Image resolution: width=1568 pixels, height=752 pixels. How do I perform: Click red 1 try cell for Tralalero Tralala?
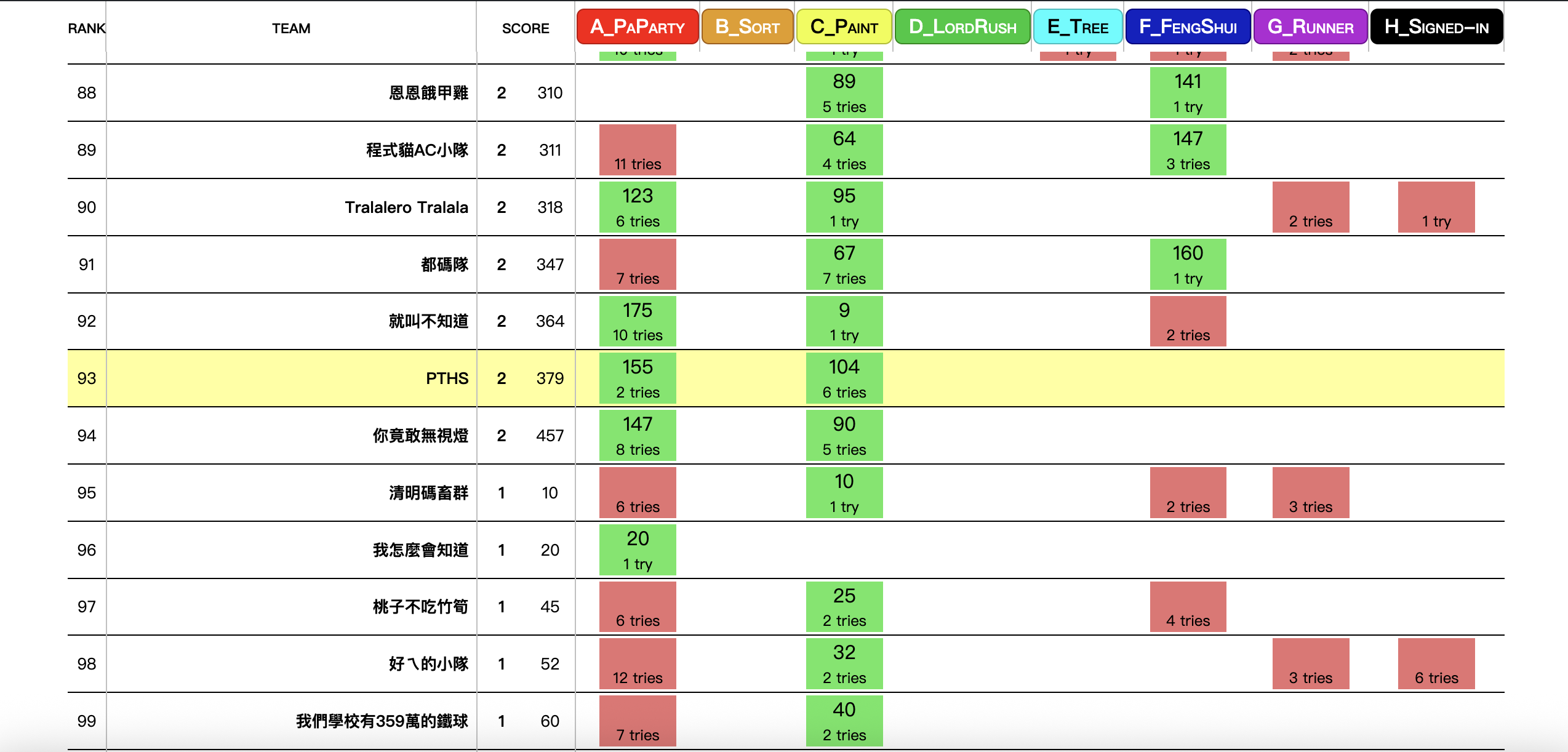1436,207
